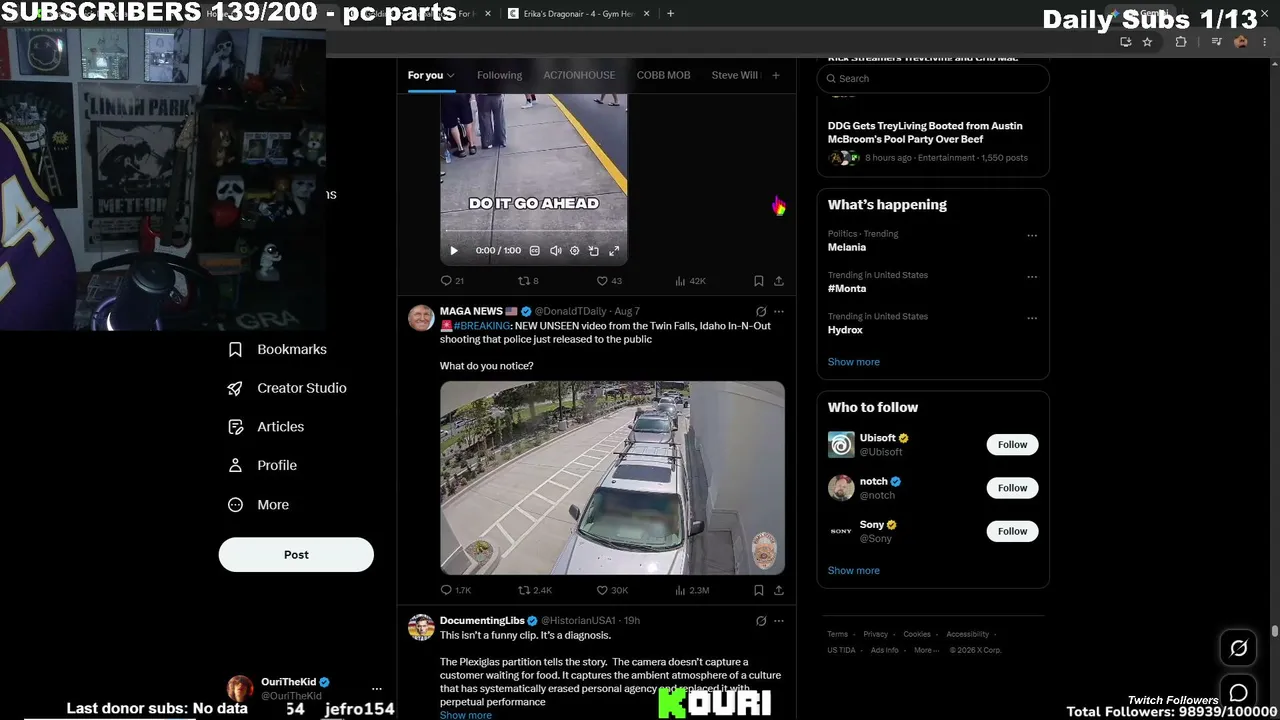Repost the post with 8 reposts

point(528,281)
